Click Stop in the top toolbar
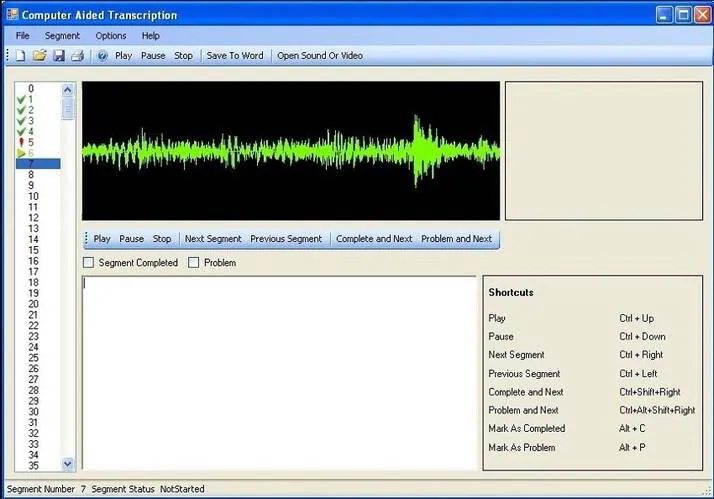The height and width of the screenshot is (499, 714). (x=184, y=56)
